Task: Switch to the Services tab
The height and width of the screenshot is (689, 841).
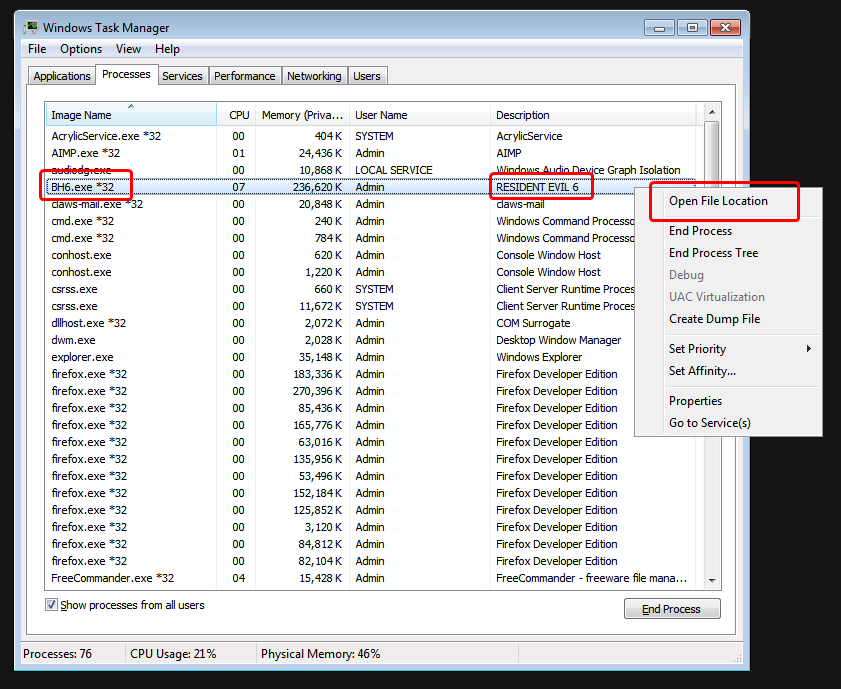Action: pos(182,76)
